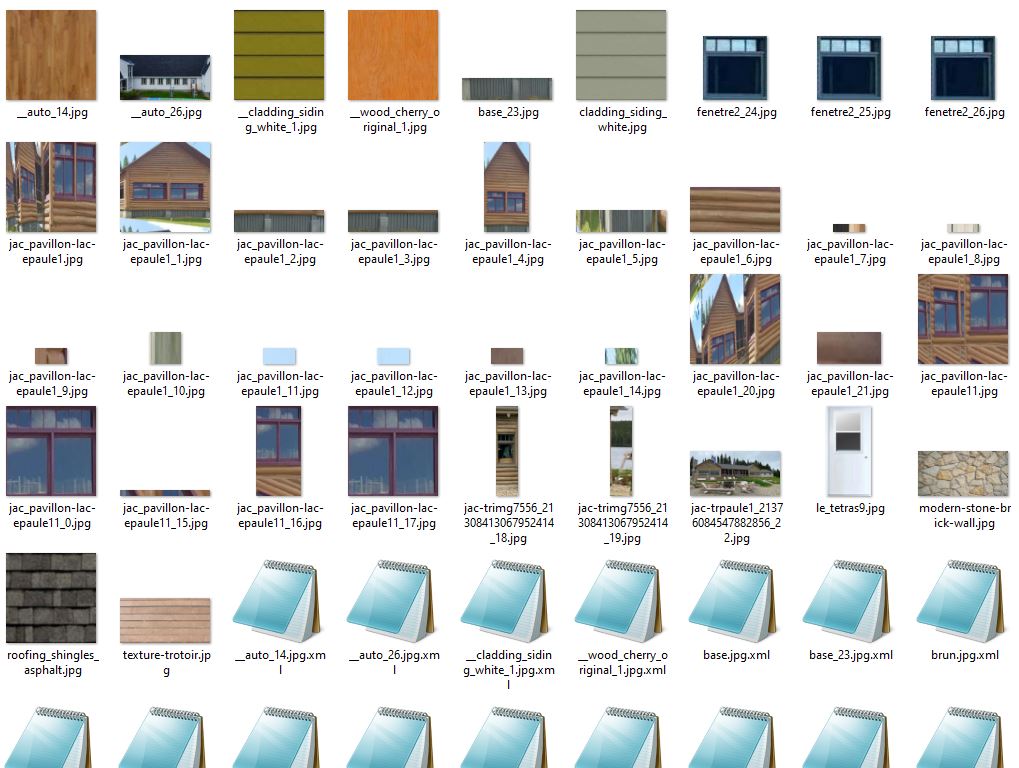Image resolution: width=1019 pixels, height=768 pixels.
Task: Select the jac_pavillon-lac-epaule1.jpg thumbnail
Action: tap(51, 187)
